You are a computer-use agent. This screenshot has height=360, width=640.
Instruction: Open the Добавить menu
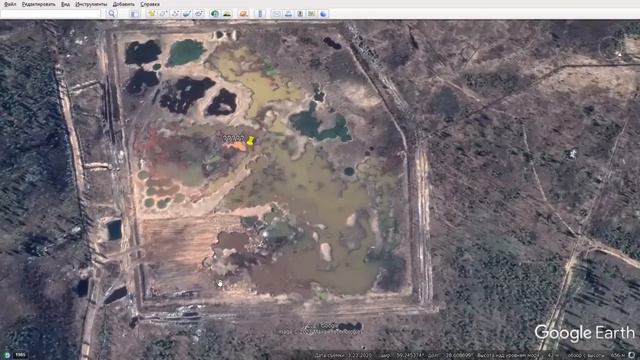click(123, 4)
